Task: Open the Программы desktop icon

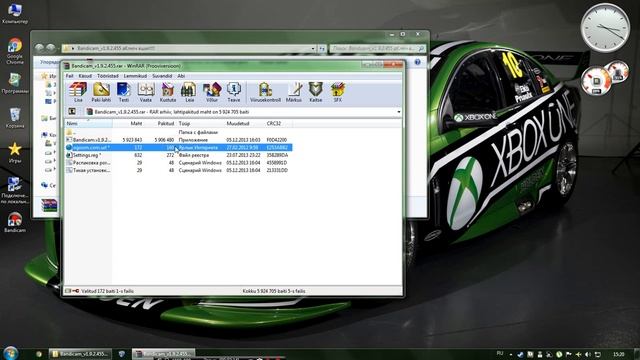Action: tap(15, 83)
